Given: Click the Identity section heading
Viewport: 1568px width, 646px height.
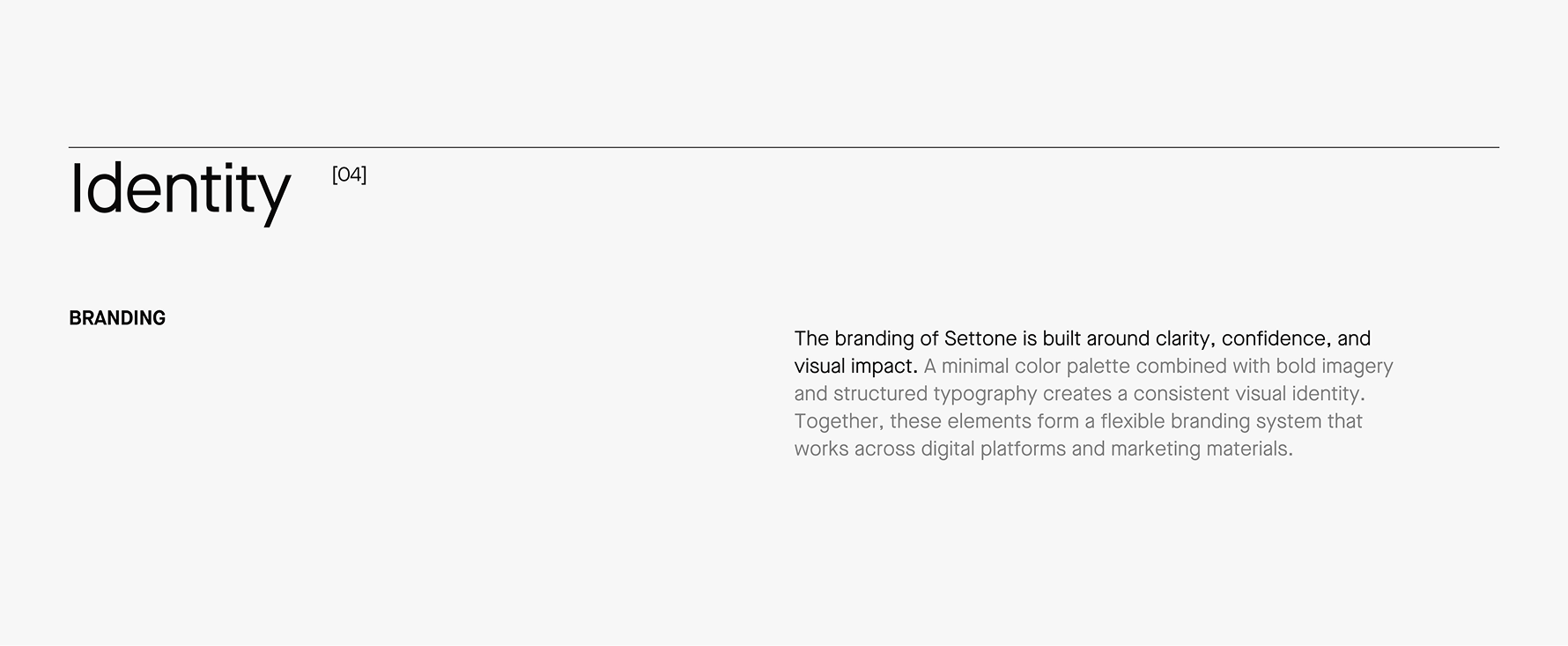Looking at the screenshot, I should pos(179,189).
